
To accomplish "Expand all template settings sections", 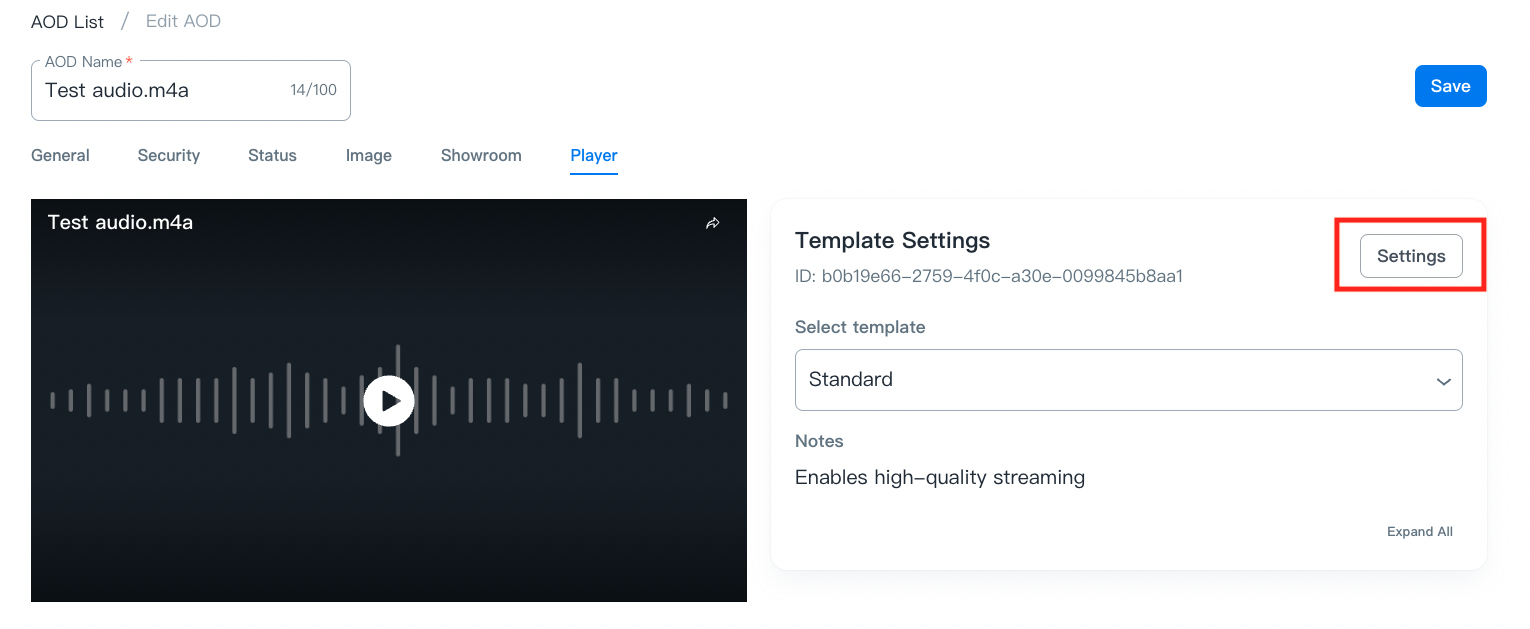I will (1419, 532).
